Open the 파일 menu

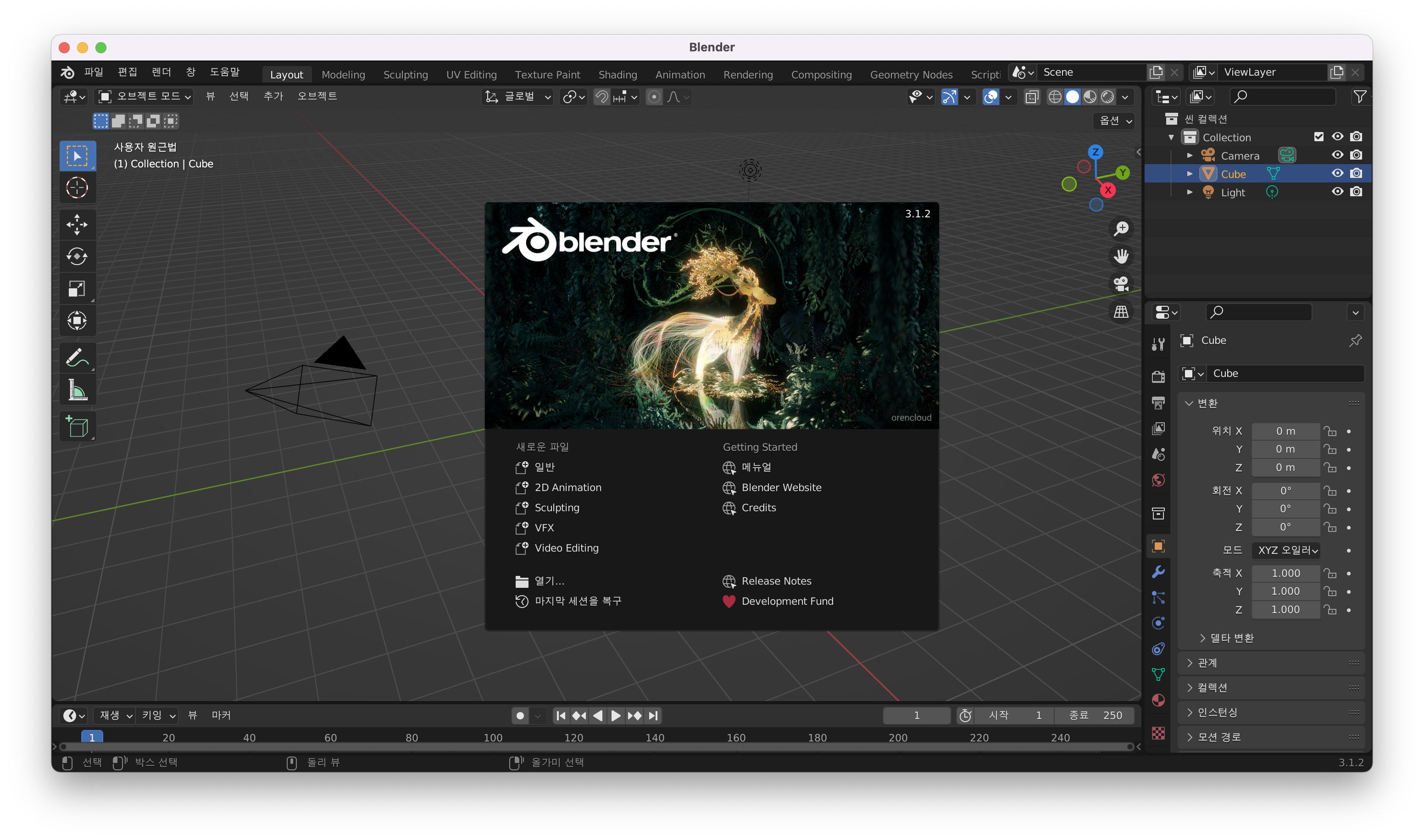pyautogui.click(x=94, y=72)
